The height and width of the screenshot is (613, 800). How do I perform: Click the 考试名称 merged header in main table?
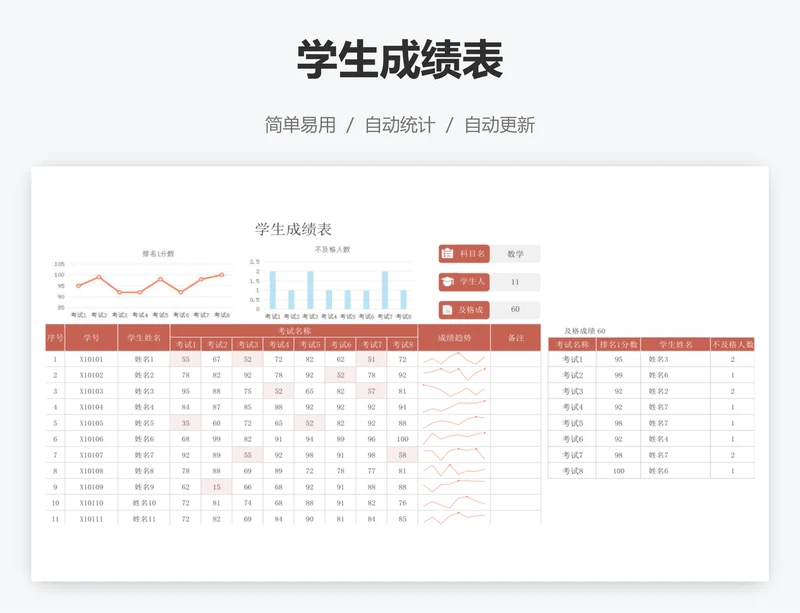coord(294,331)
